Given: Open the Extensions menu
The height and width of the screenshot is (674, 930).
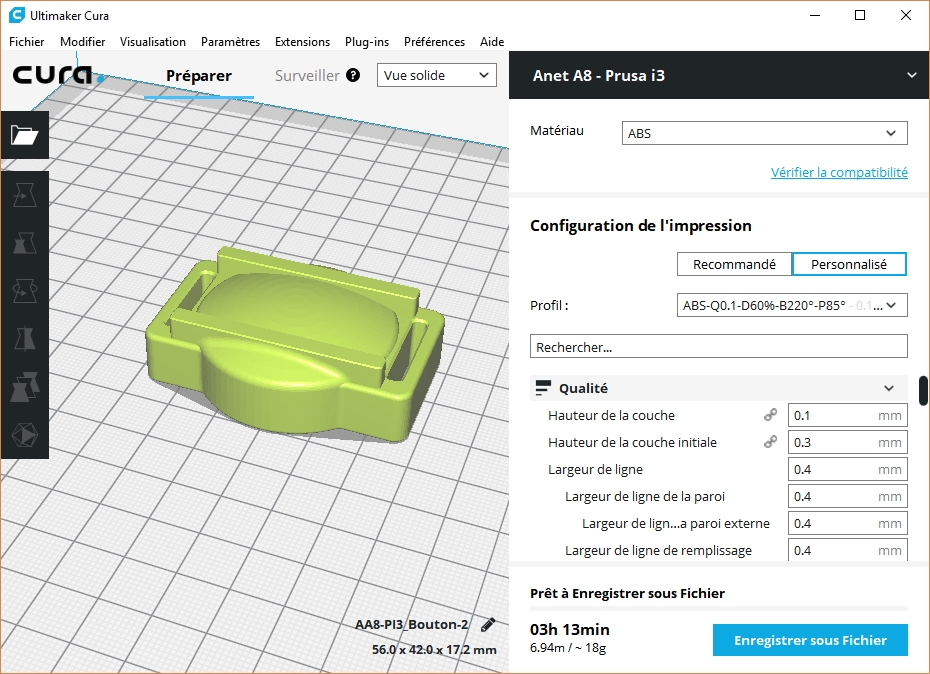Looking at the screenshot, I should click(302, 42).
